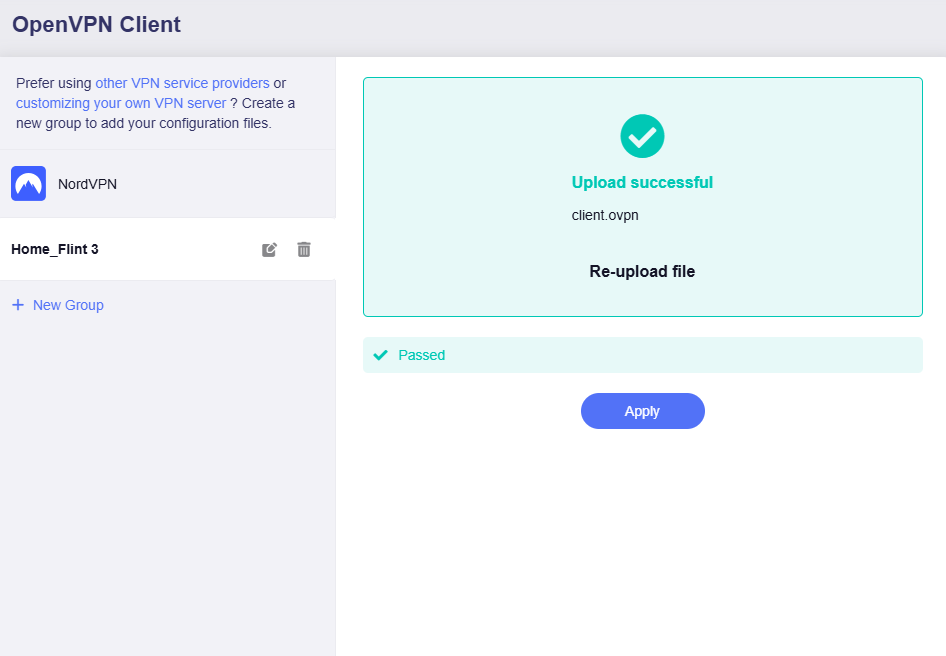Click the New Group text label
Screen dimensions: 946x656
tap(68, 305)
